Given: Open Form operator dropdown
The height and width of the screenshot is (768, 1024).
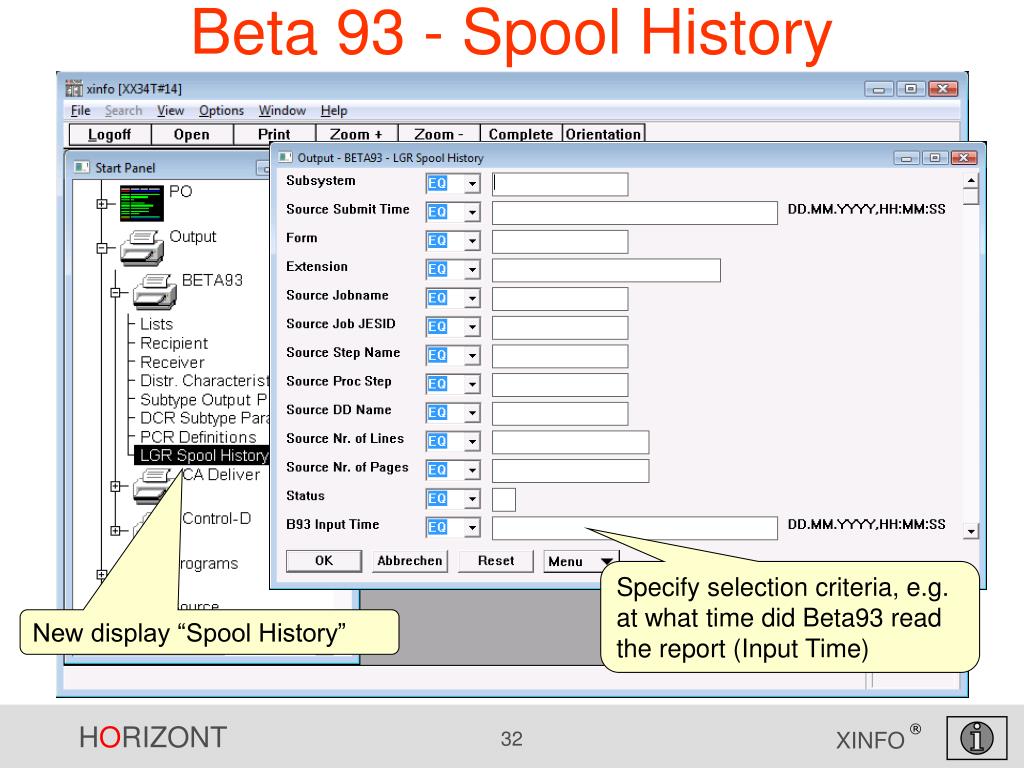Looking at the screenshot, I should pyautogui.click(x=472, y=241).
